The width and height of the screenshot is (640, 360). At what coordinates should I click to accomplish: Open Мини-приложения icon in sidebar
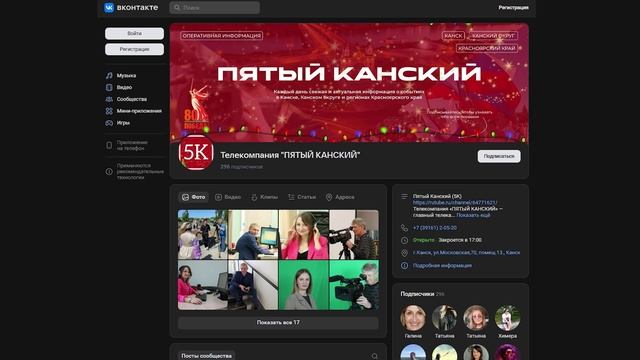(109, 111)
